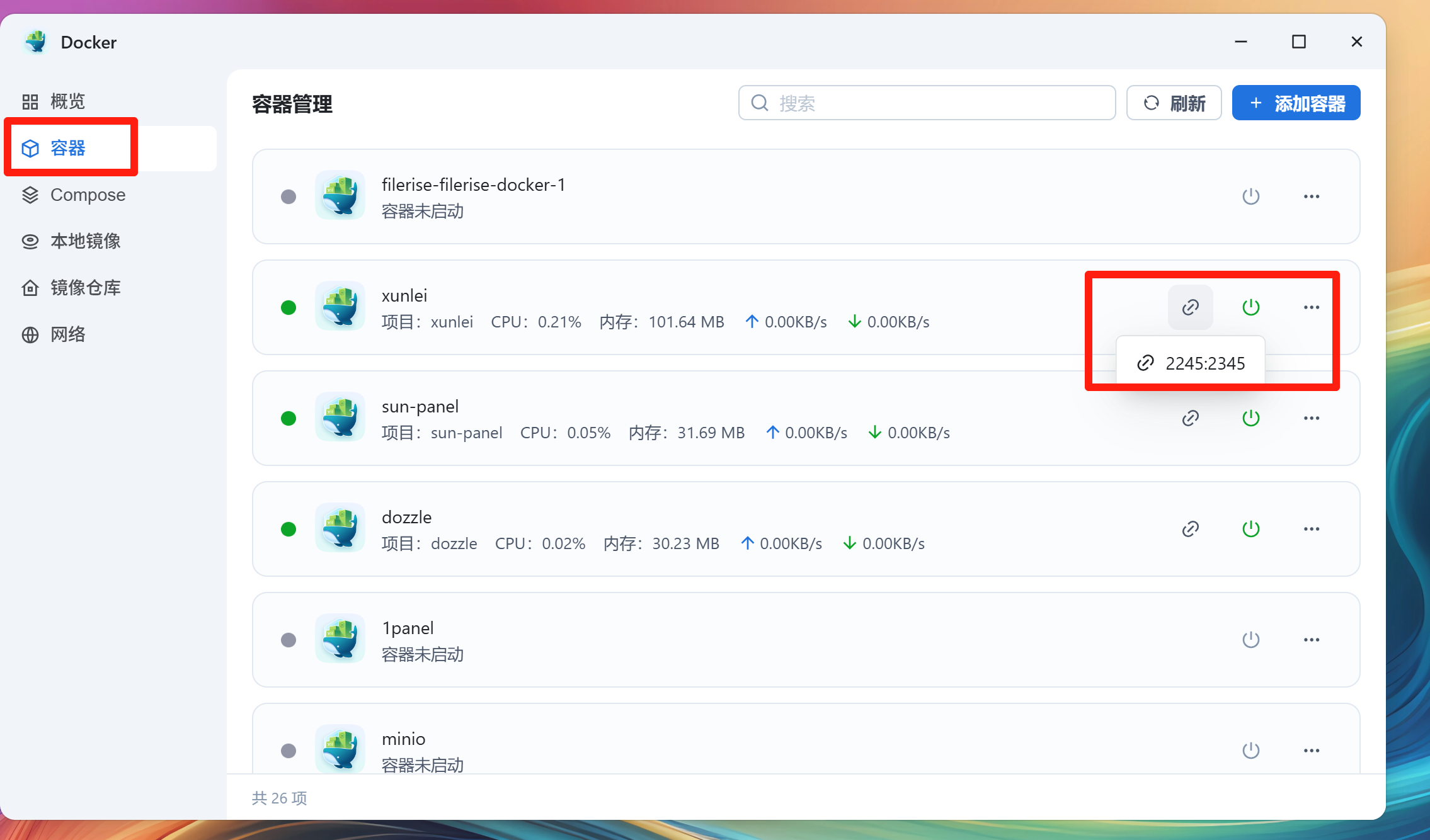Click the 添加容器 add container button

tap(1296, 103)
